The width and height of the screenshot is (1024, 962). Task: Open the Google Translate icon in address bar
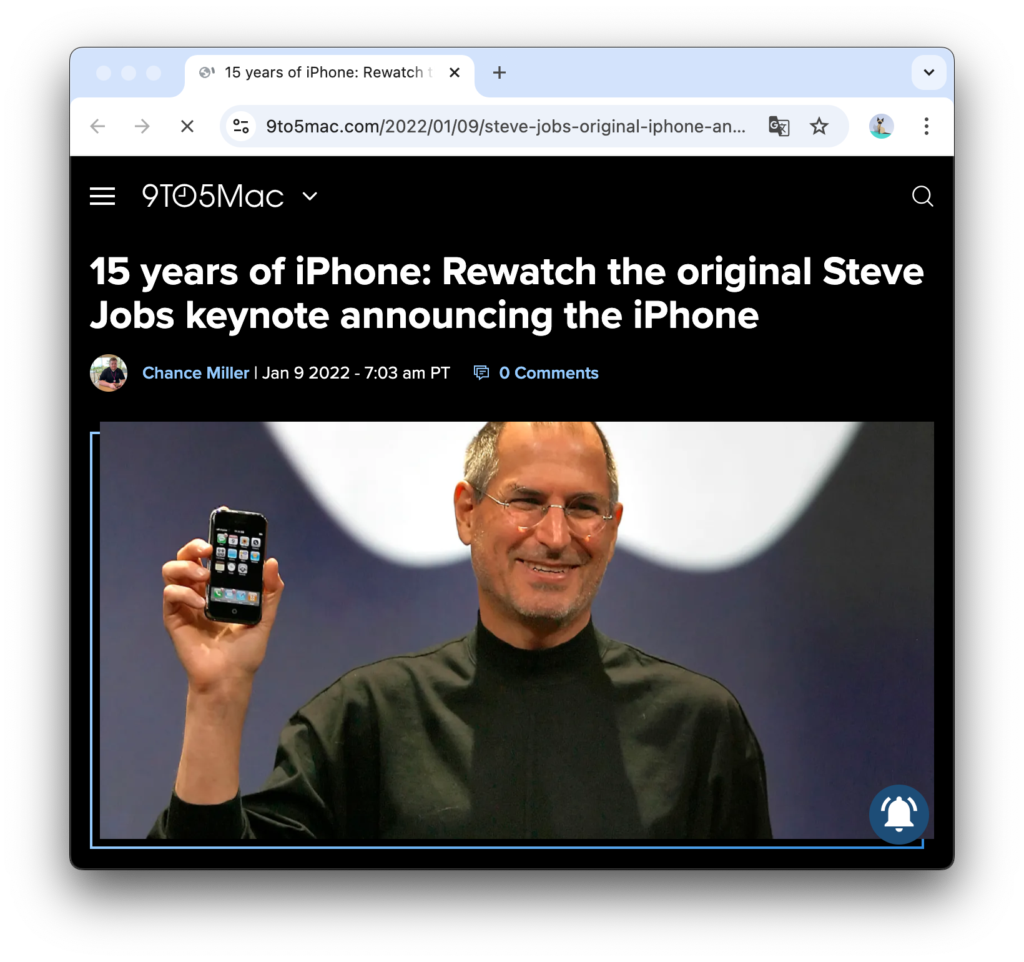tap(778, 126)
